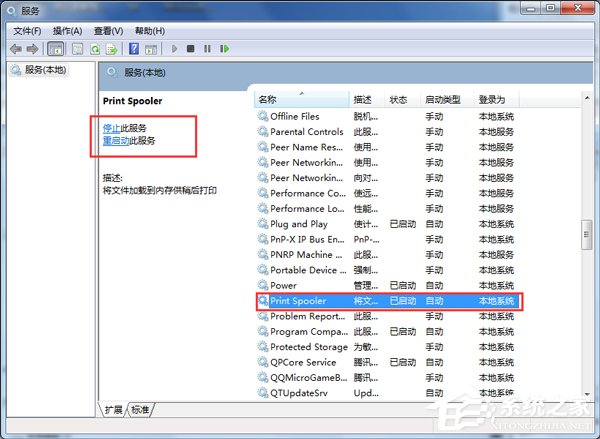Open the 文件(F) menu
The width and height of the screenshot is (600, 439).
coord(27,31)
